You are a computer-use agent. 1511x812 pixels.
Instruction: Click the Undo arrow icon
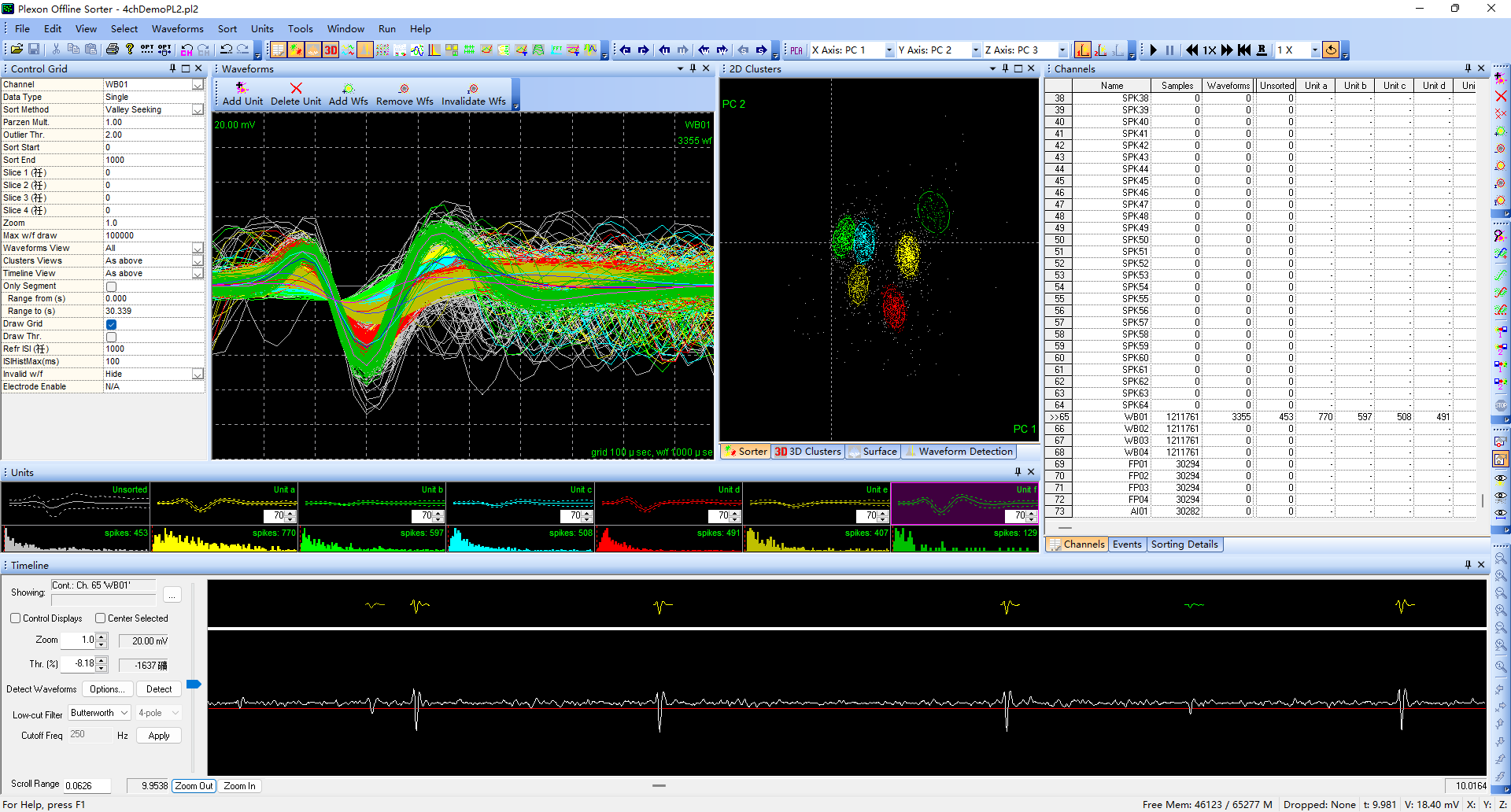pyautogui.click(x=226, y=50)
